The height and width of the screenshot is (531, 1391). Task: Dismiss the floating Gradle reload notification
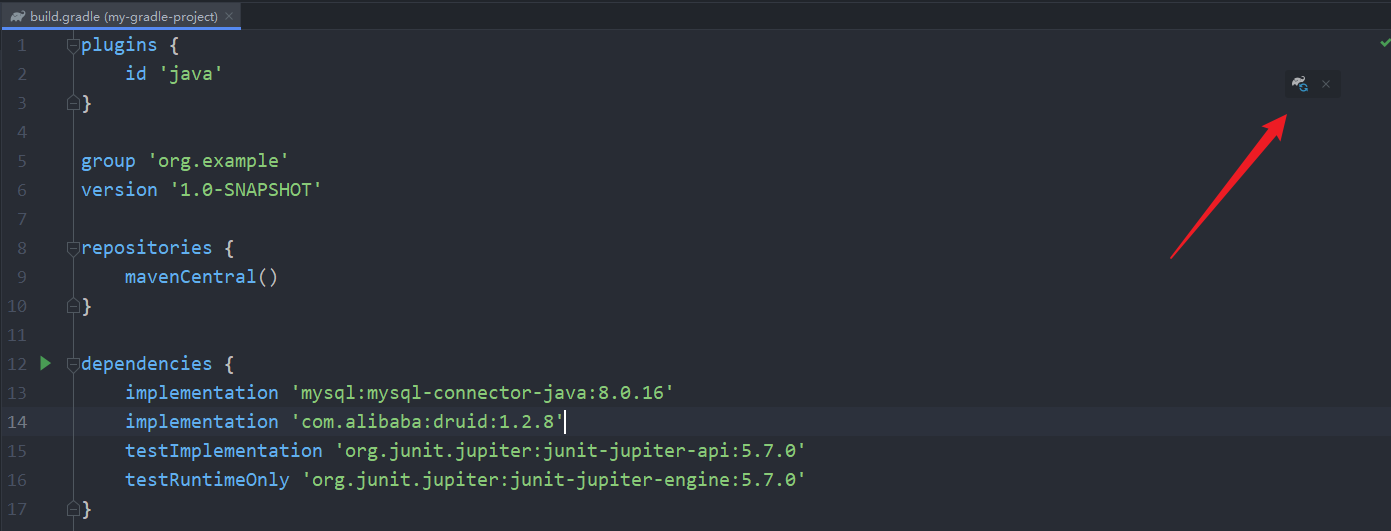coord(1326,85)
